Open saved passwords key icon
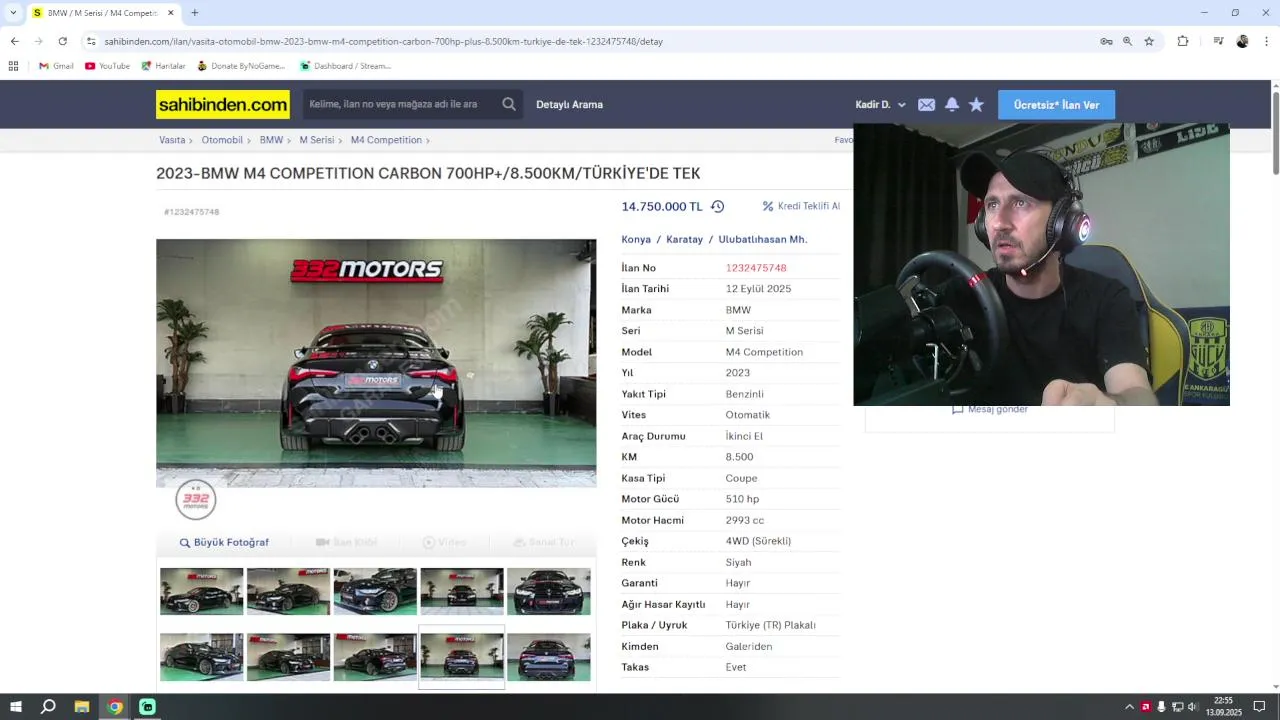 (x=1106, y=41)
